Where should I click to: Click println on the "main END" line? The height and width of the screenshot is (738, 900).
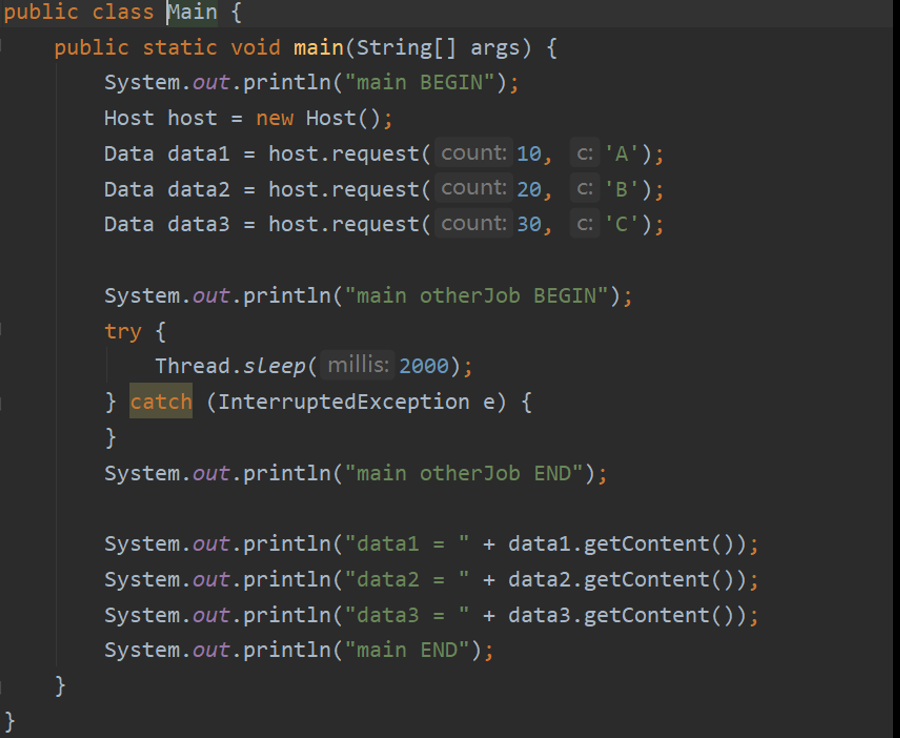[x=287, y=651]
